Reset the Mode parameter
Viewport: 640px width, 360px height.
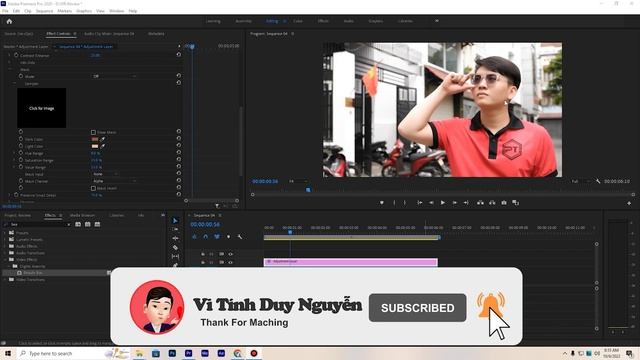coord(178,76)
